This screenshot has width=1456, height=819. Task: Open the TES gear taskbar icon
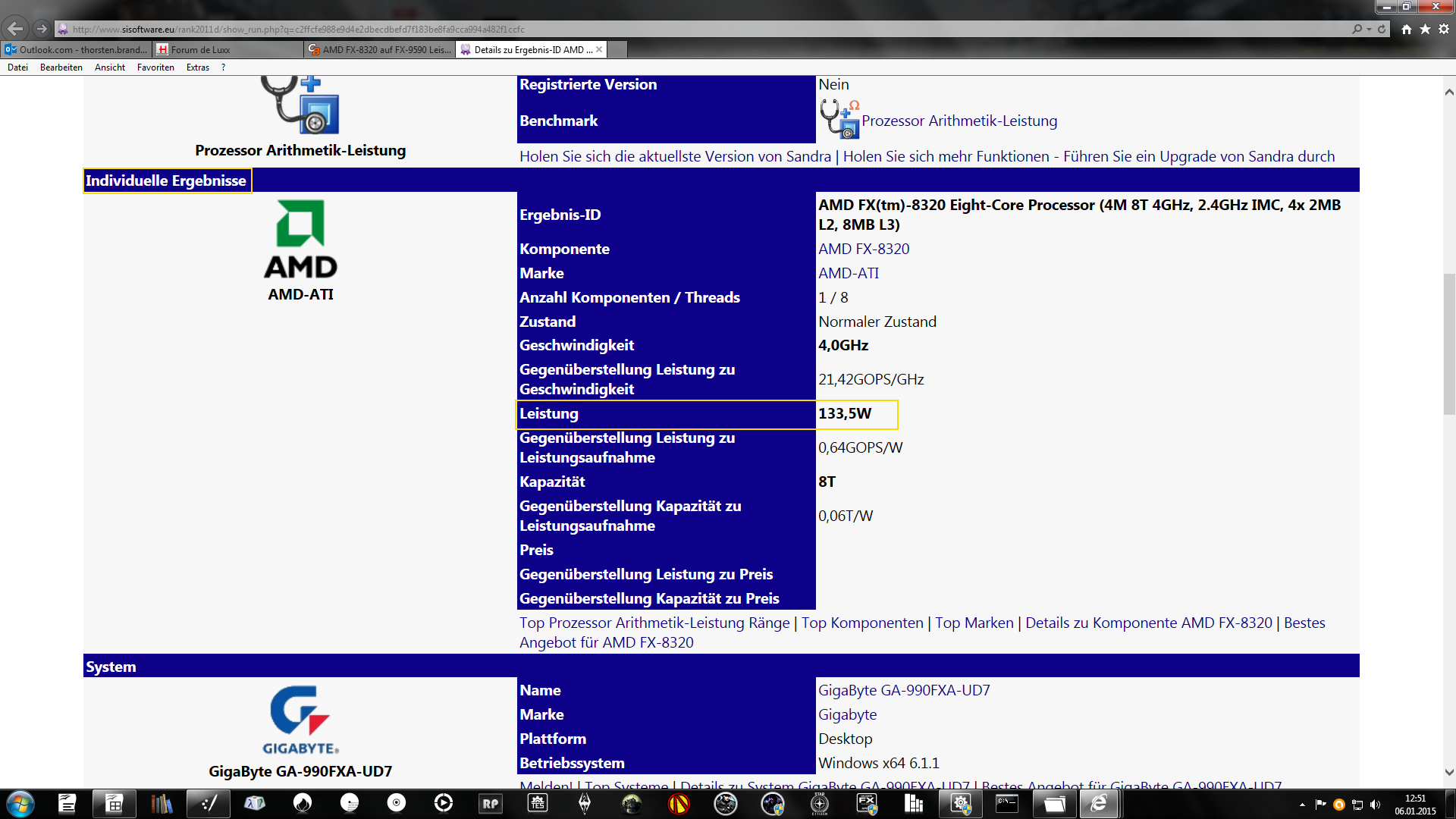pyautogui.click(x=538, y=803)
